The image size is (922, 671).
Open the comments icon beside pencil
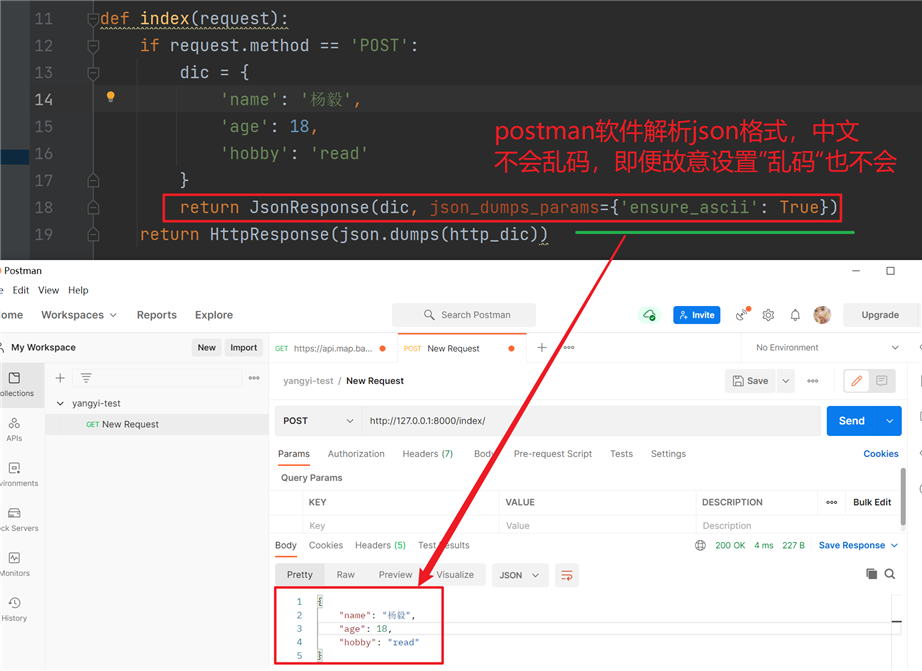(x=881, y=381)
